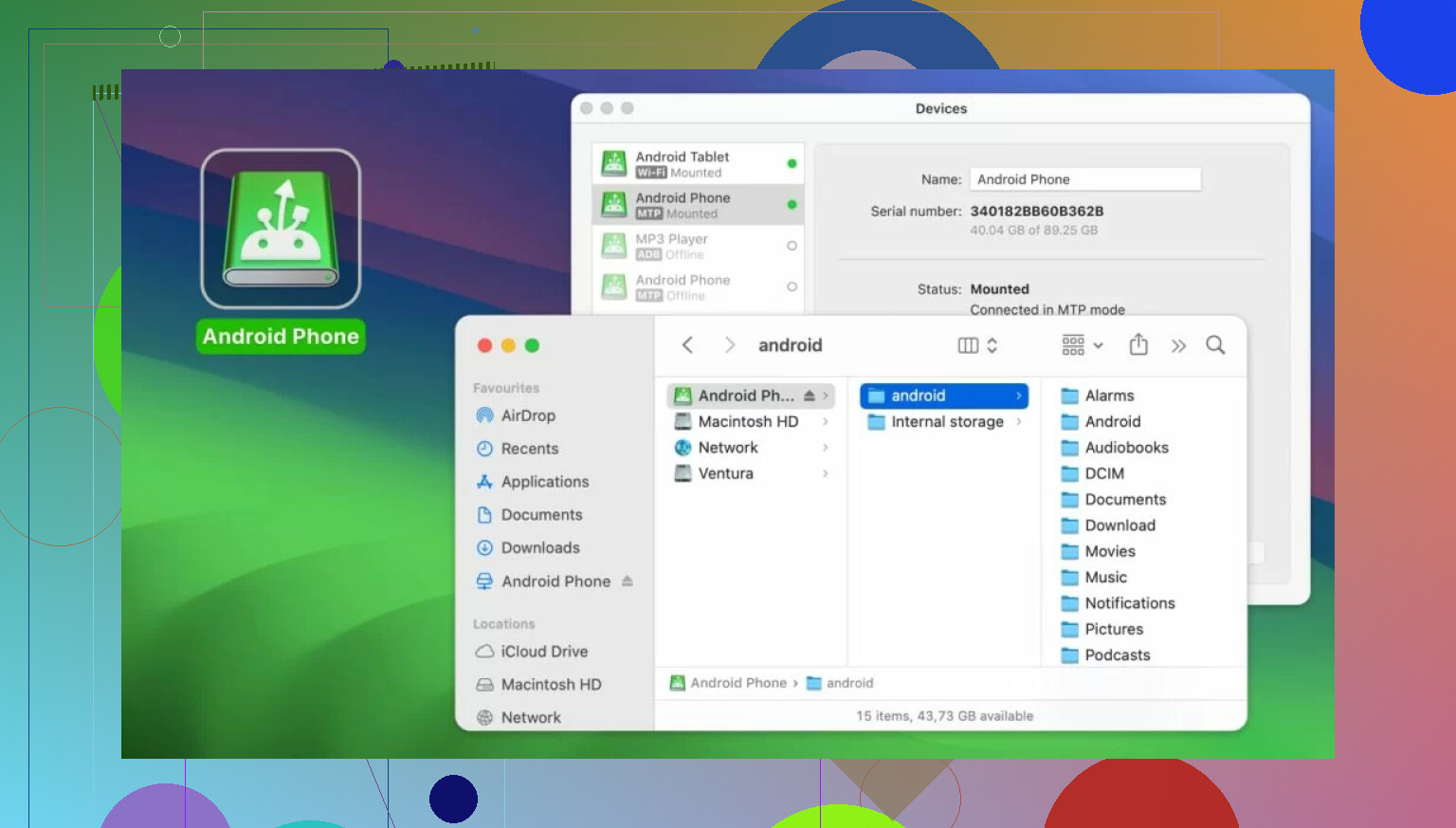
Task: Go forward in Finder navigation
Action: coord(729,345)
